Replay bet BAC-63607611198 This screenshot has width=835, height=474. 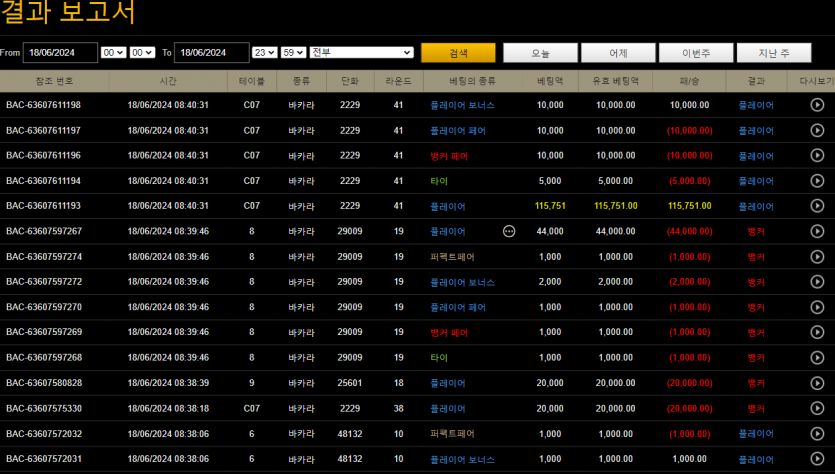pos(817,105)
